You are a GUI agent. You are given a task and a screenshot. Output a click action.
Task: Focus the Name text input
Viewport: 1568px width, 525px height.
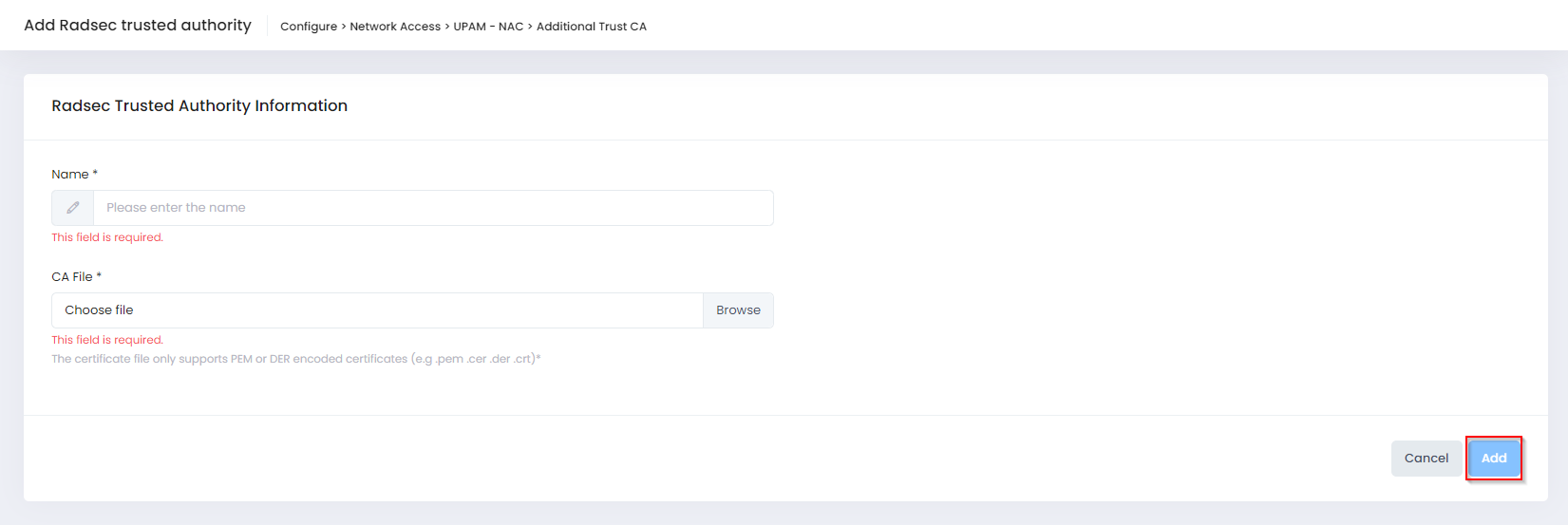pos(432,208)
